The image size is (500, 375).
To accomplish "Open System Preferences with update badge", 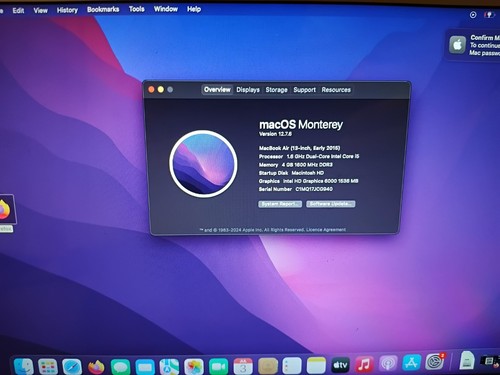I will (x=435, y=361).
